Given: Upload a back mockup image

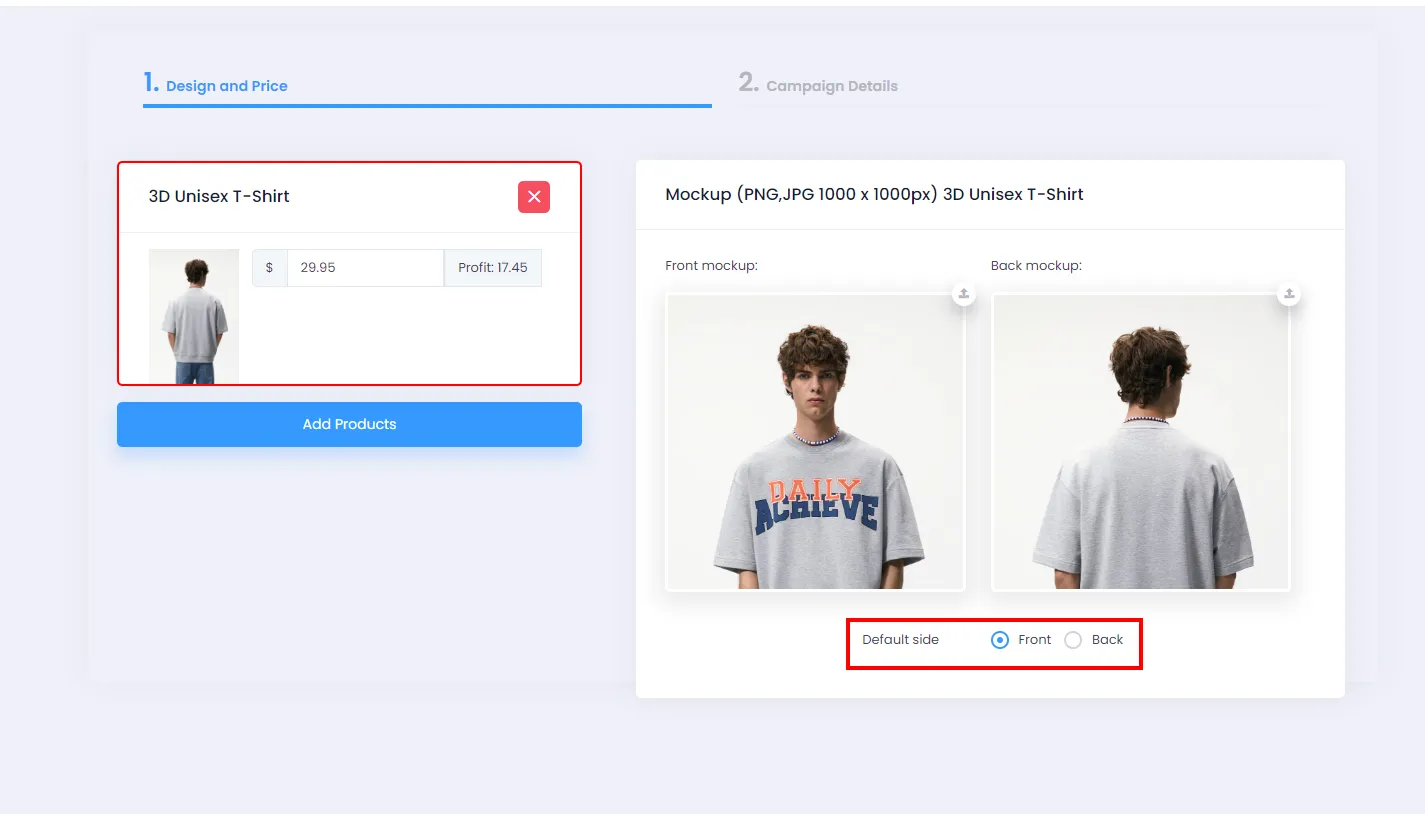Looking at the screenshot, I should point(1289,294).
